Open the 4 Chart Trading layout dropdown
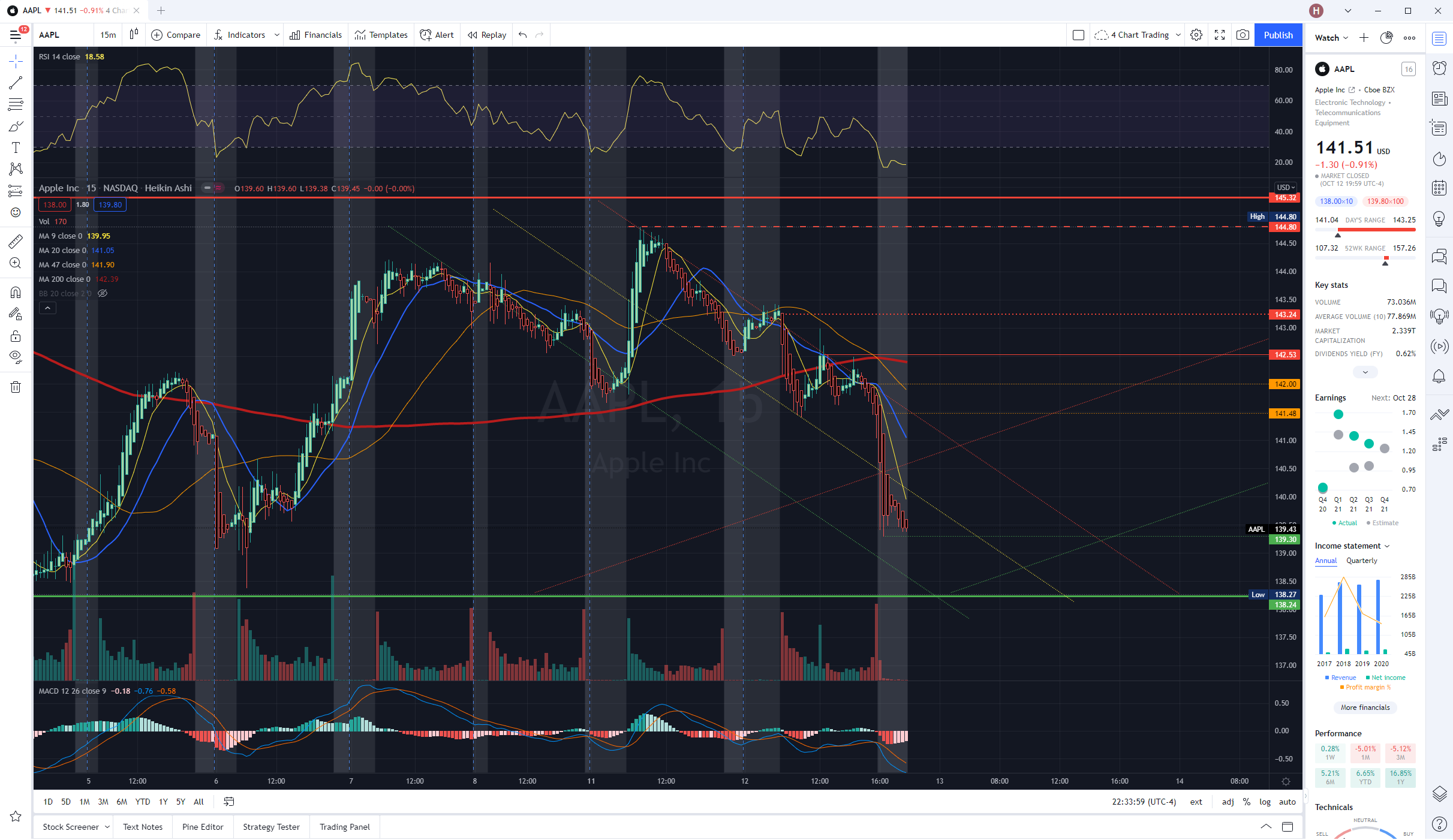Screen dimensions: 1453x840 coord(1138,35)
